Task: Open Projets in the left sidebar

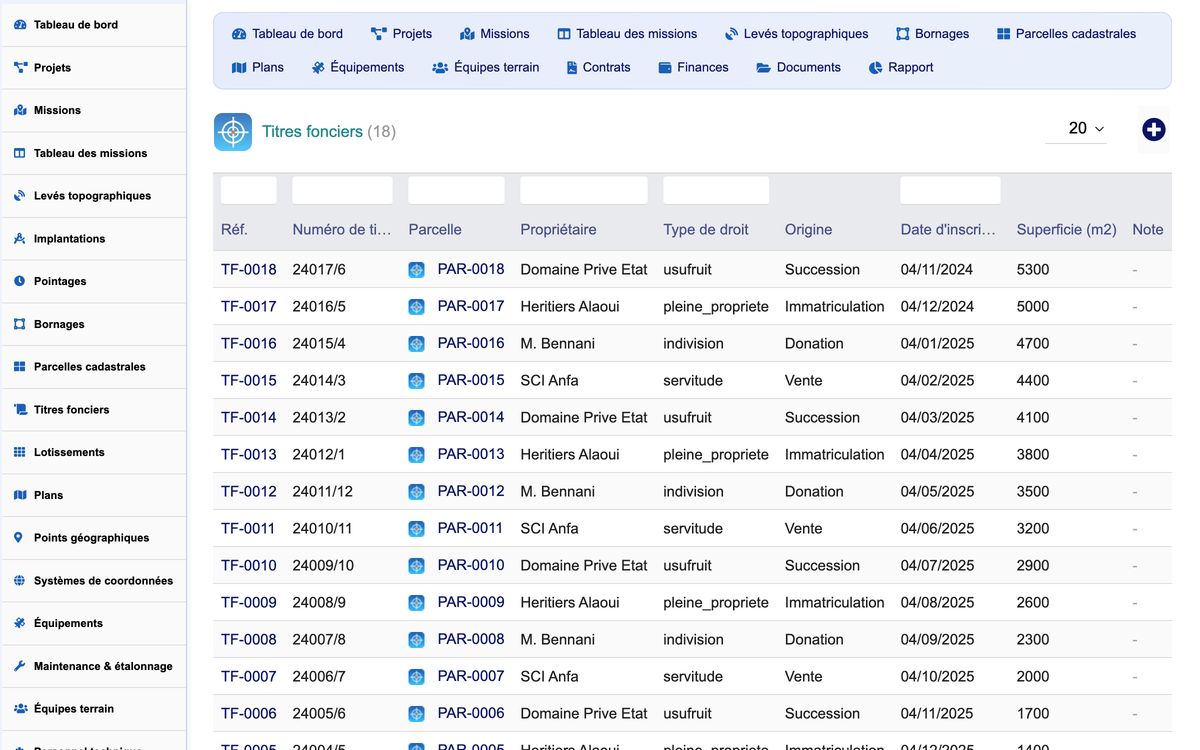Action: (93, 68)
